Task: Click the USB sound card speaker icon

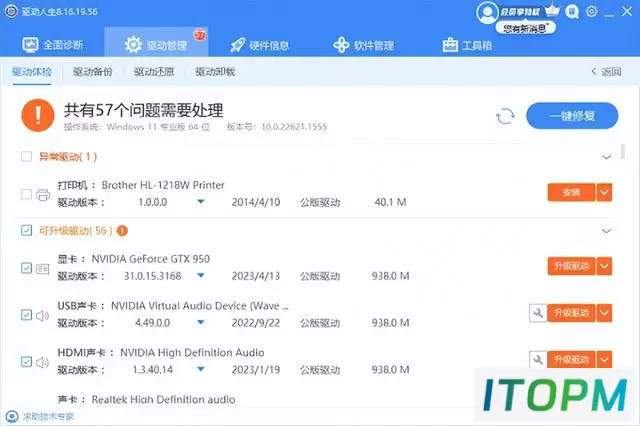Action: click(42, 315)
